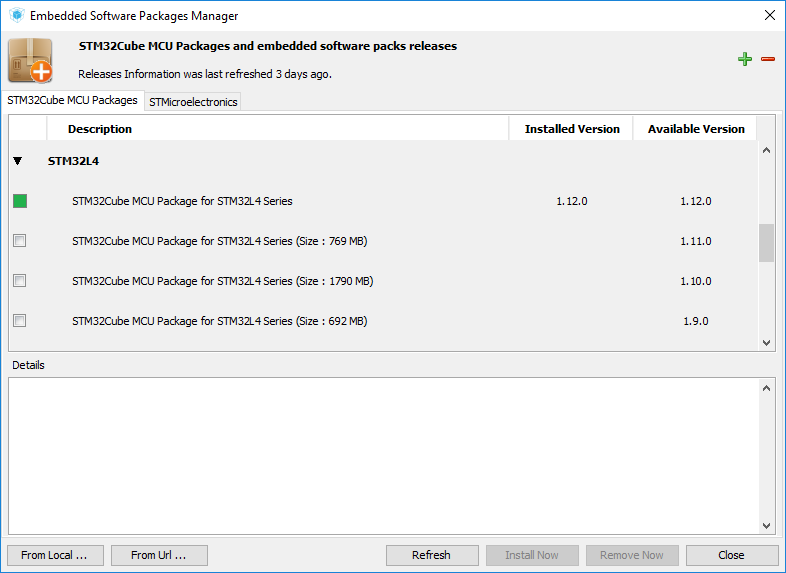
Task: Select the row with 'Size : 692 MB'
Action: 382,321
